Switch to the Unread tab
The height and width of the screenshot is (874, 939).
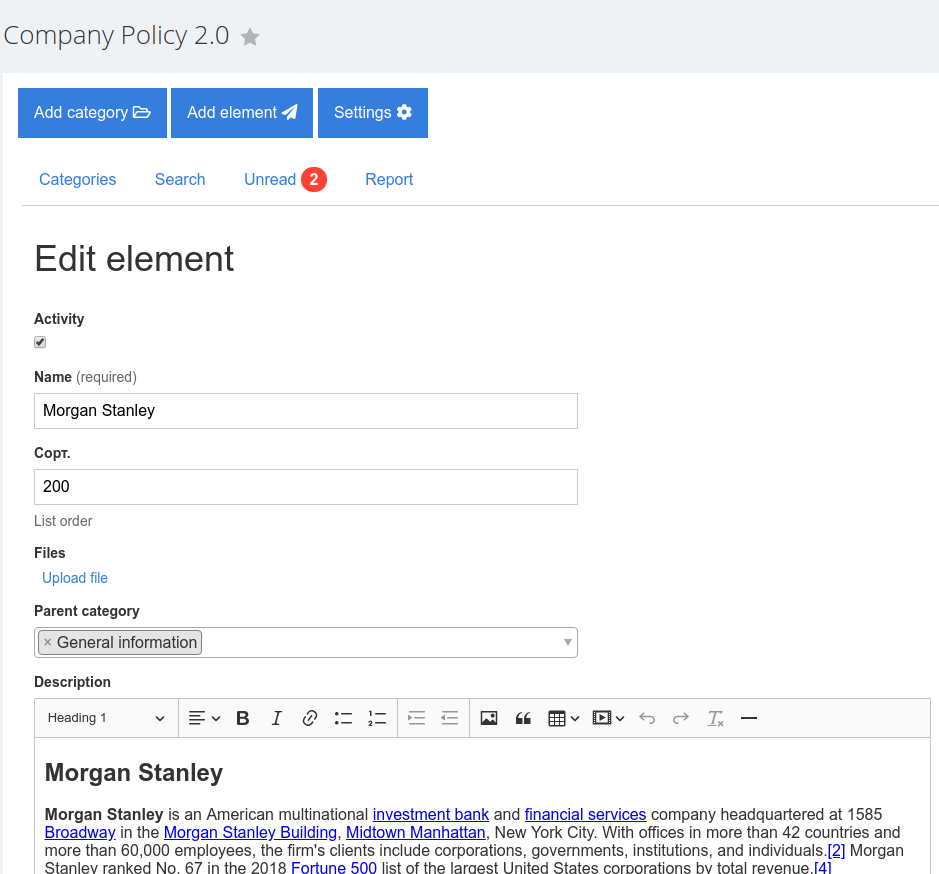(x=270, y=180)
